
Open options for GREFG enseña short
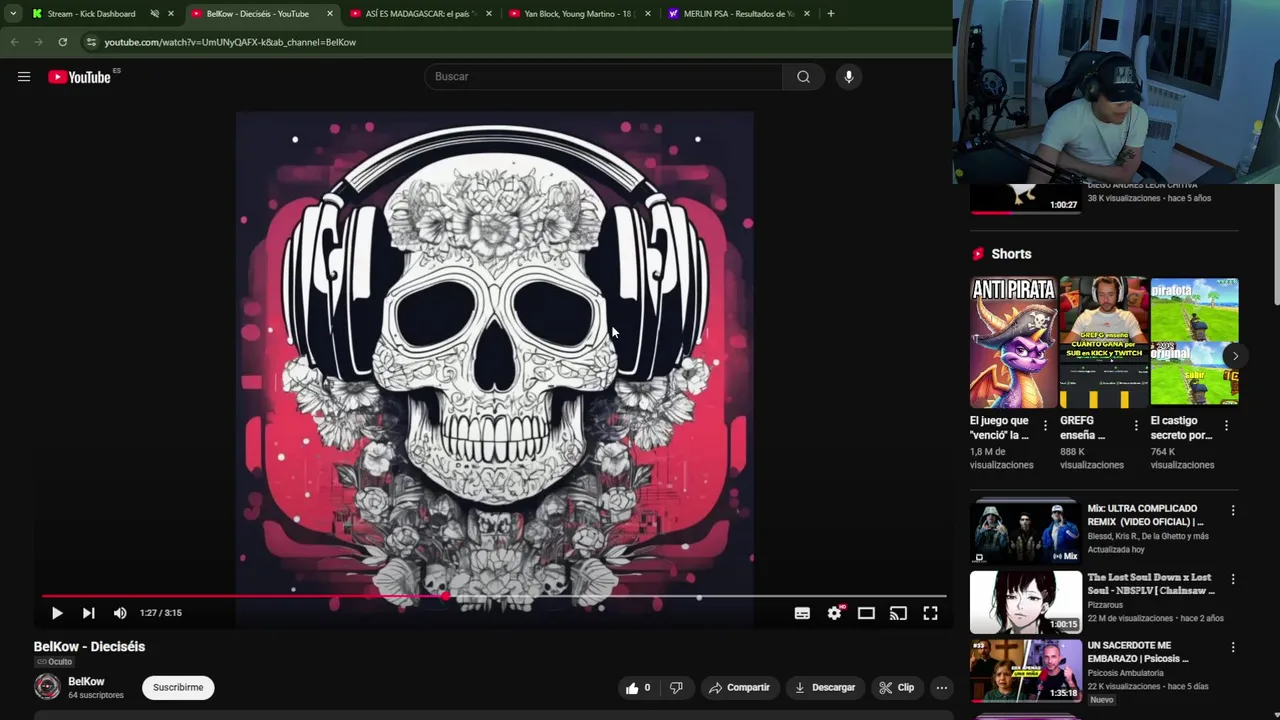(1136, 425)
